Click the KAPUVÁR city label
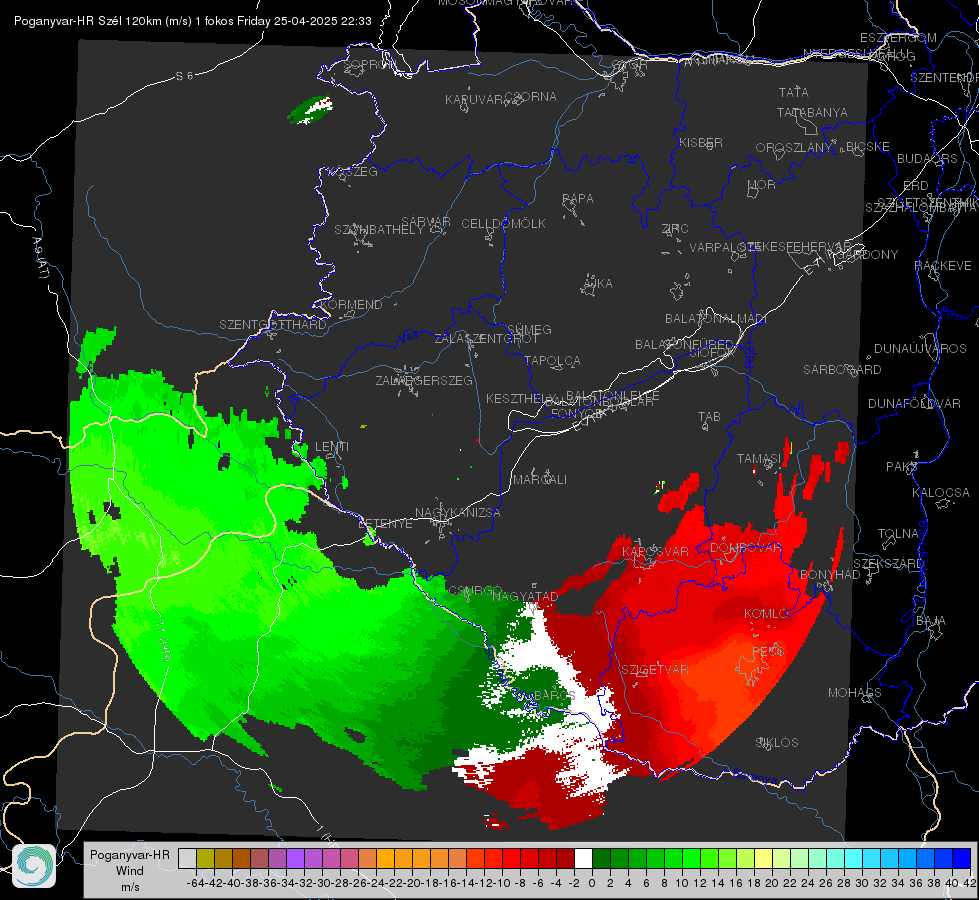The image size is (979, 900). [x=475, y=100]
